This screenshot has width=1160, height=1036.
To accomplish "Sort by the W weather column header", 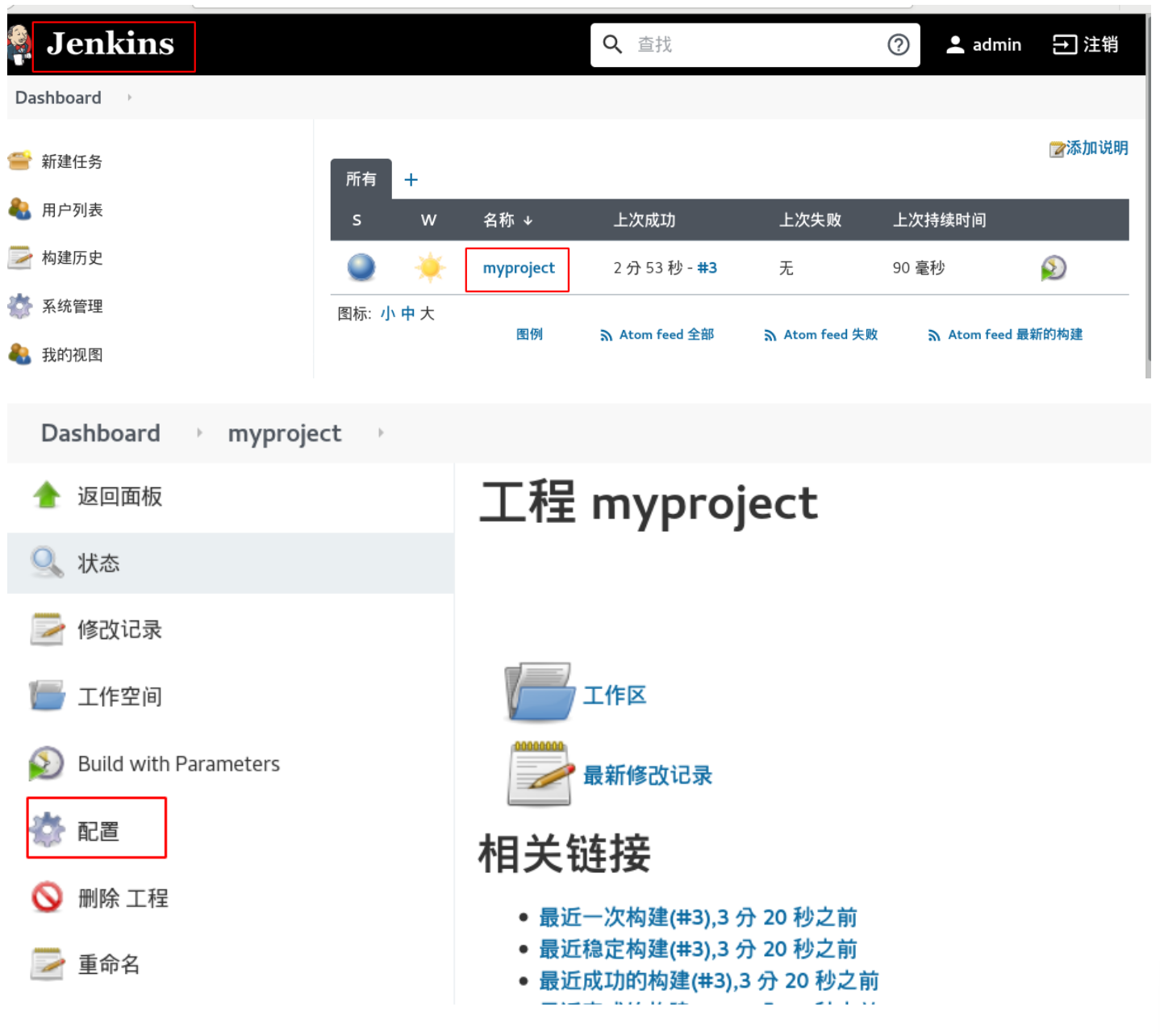I will pyautogui.click(x=428, y=220).
